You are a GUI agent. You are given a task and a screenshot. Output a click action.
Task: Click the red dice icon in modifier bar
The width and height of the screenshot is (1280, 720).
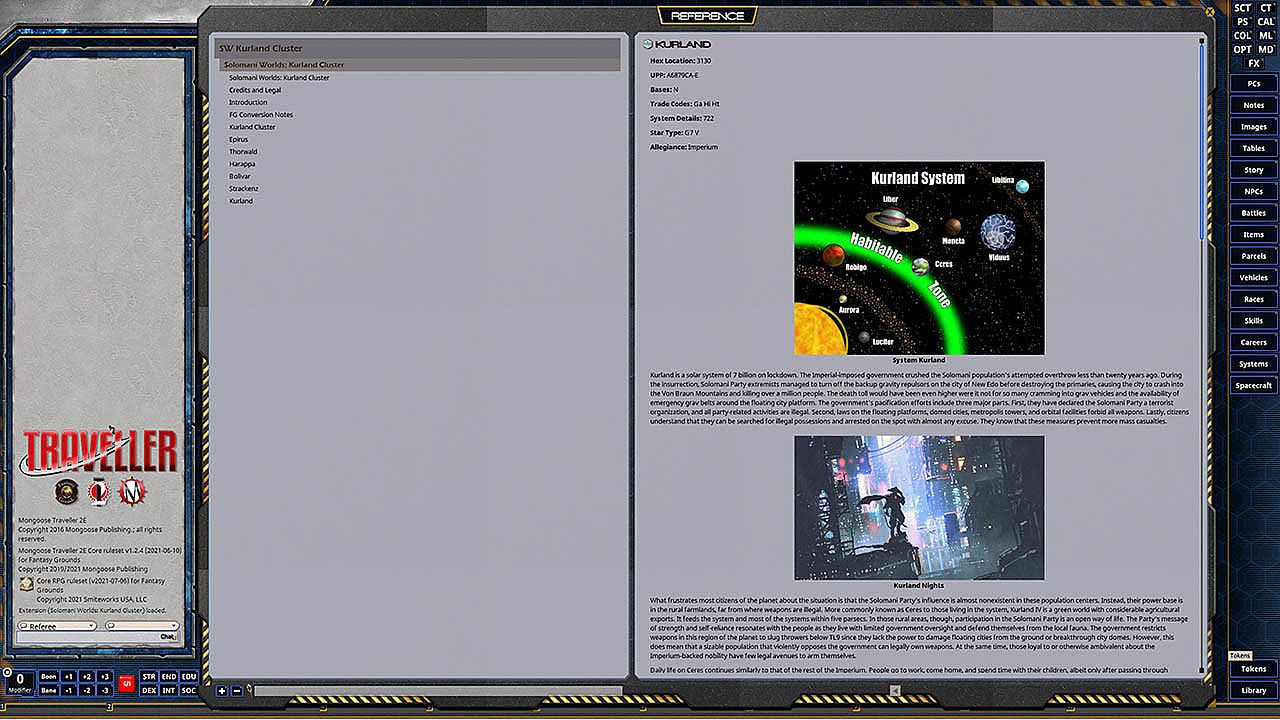coord(127,684)
